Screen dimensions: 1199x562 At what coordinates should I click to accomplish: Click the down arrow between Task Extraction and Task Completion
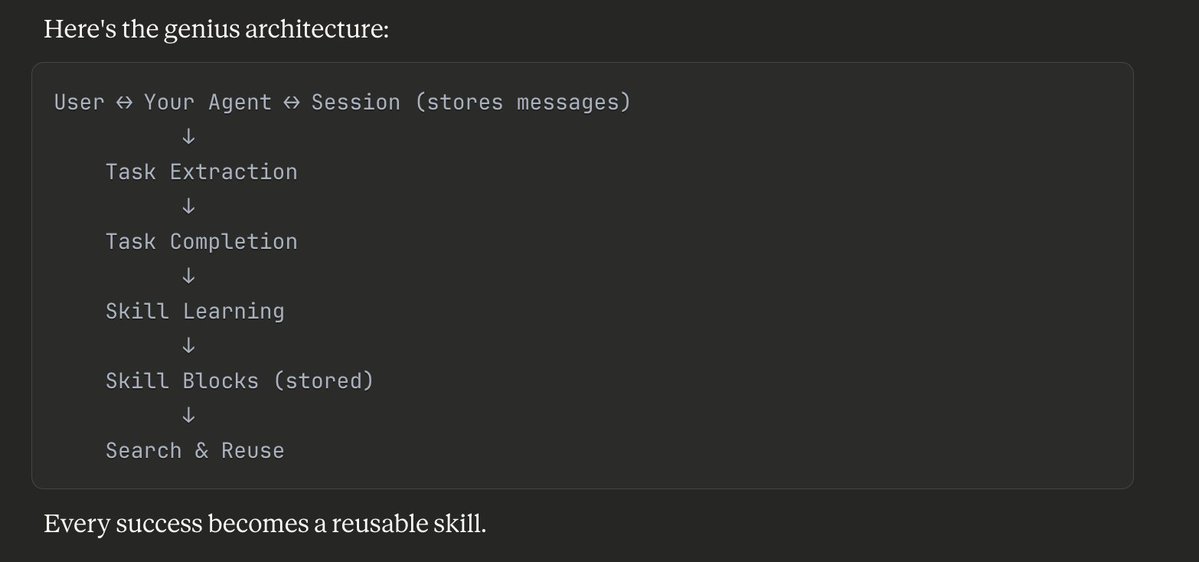pyautogui.click(x=188, y=207)
